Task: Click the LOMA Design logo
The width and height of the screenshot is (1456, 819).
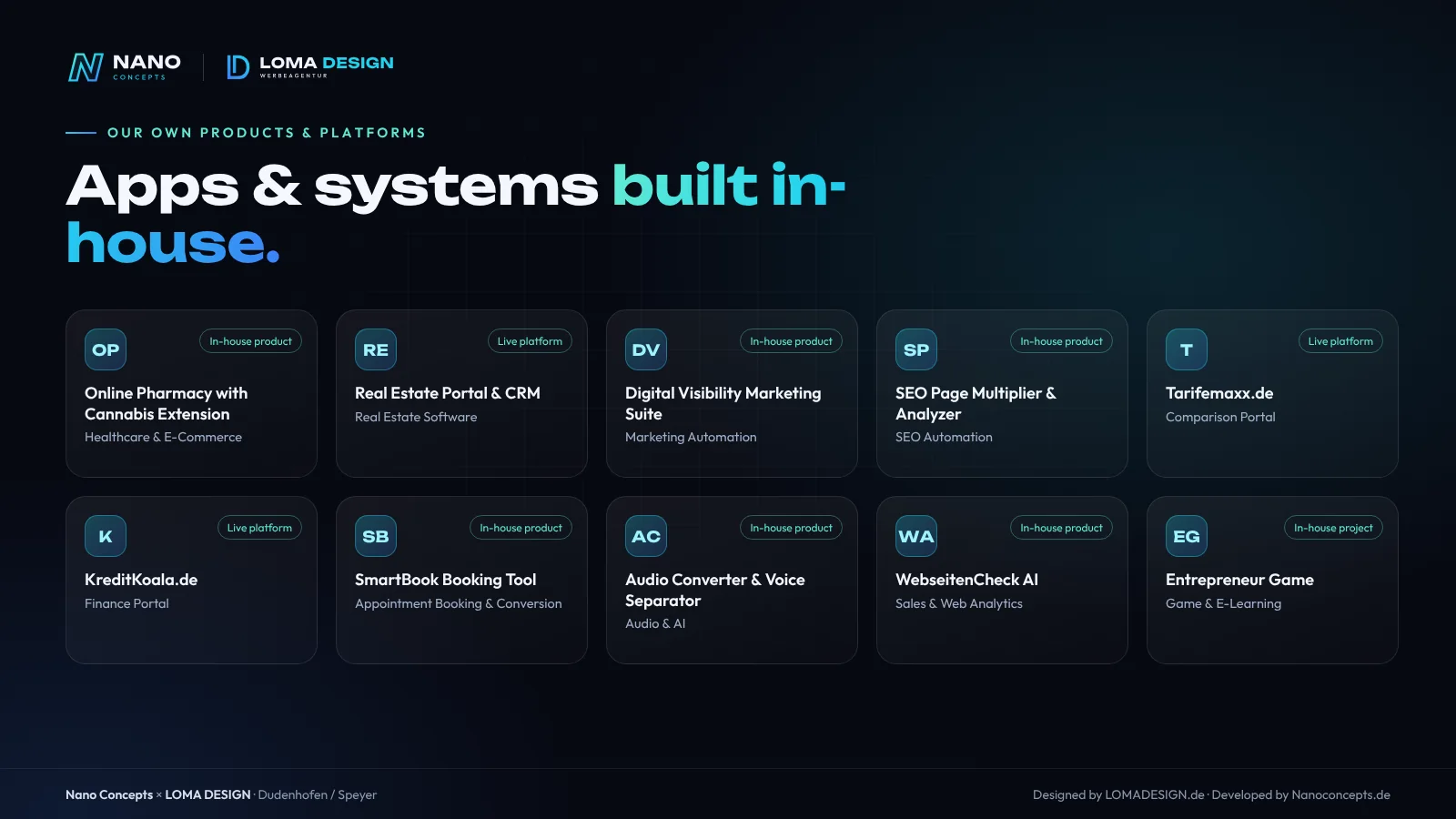Action: pos(309,66)
